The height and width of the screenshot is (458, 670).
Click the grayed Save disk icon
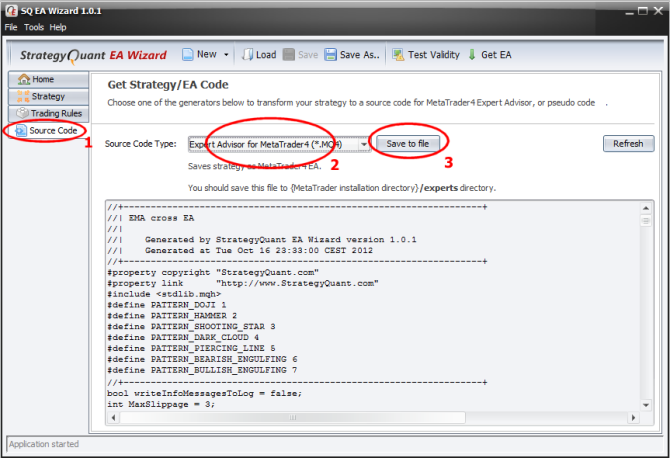click(x=289, y=55)
